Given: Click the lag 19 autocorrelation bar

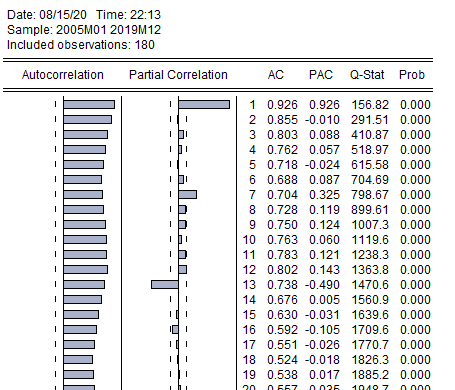Looking at the screenshot, I should (x=78, y=375).
